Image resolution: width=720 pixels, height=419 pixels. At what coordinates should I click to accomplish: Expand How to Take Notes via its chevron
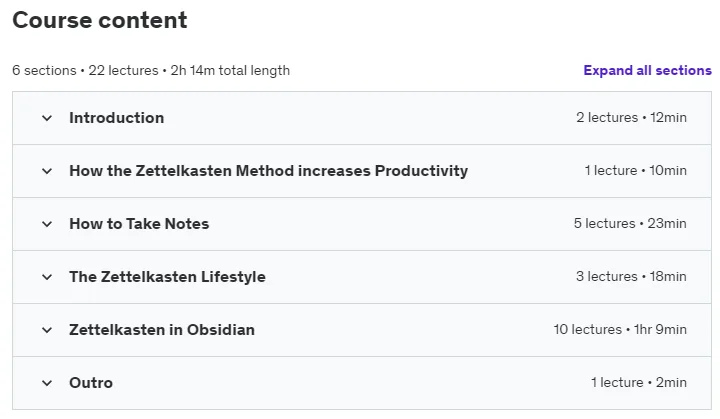click(47, 224)
